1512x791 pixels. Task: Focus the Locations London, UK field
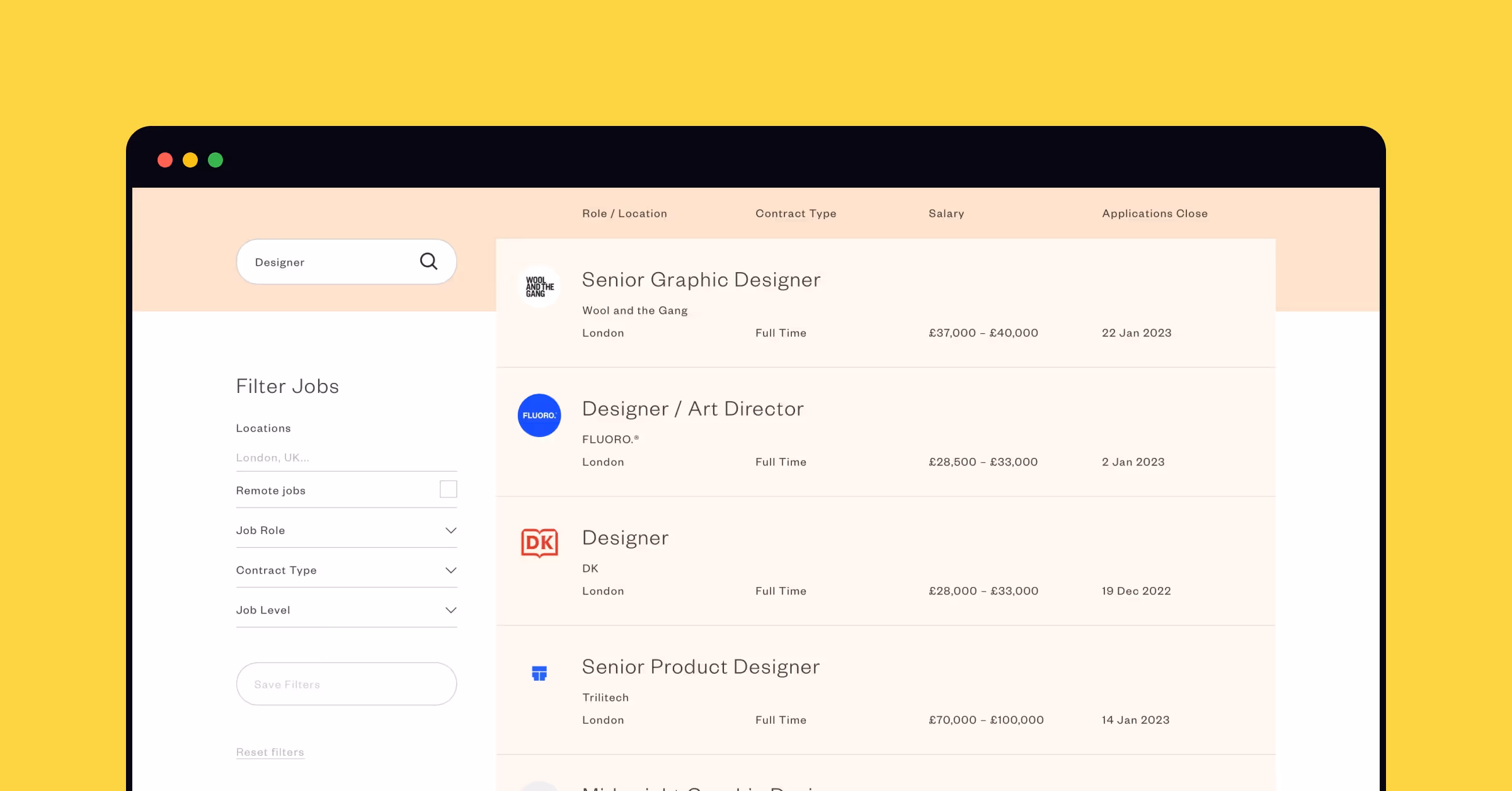[x=345, y=458]
